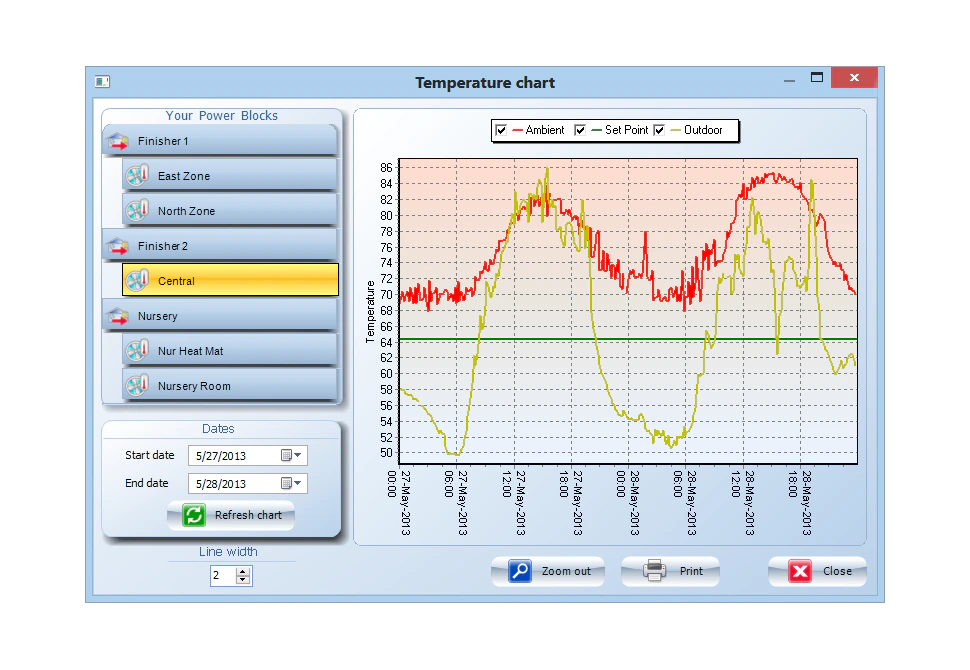Click the Nursery Room fan icon
970x670 pixels.
coord(137,385)
